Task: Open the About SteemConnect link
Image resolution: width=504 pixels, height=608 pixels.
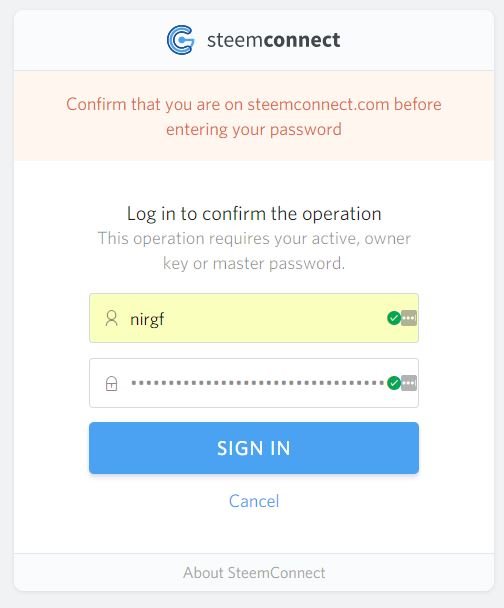Action: coord(254,573)
